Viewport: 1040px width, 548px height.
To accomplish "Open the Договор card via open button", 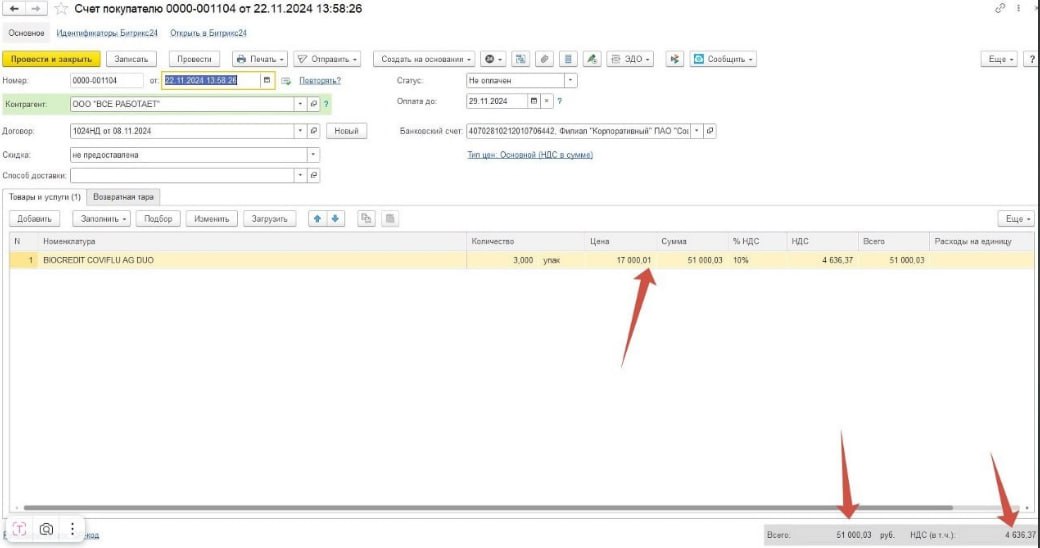I will [314, 131].
